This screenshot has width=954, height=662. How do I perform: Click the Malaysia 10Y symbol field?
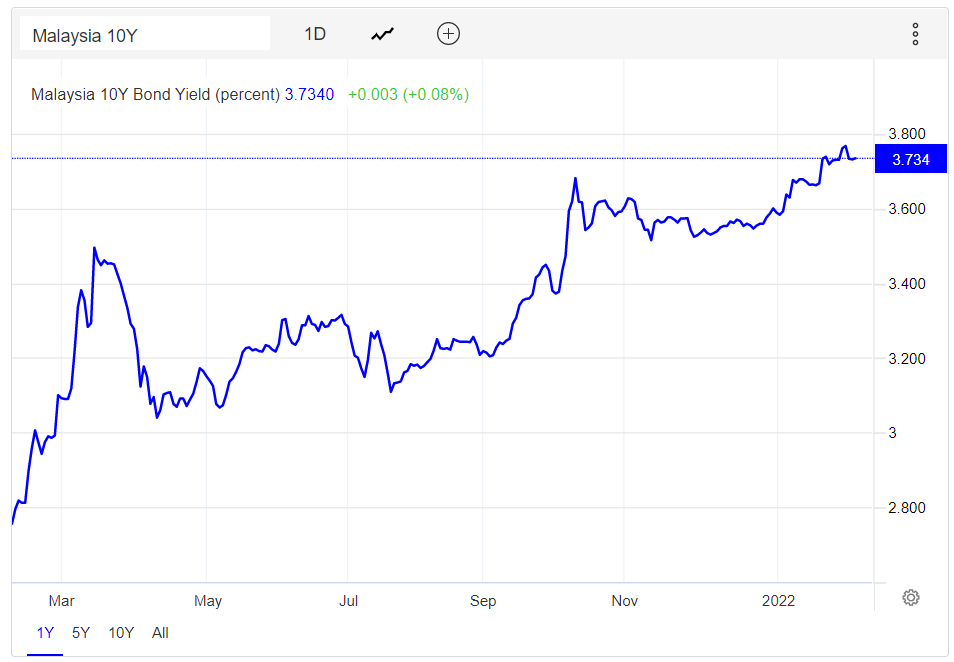click(145, 33)
